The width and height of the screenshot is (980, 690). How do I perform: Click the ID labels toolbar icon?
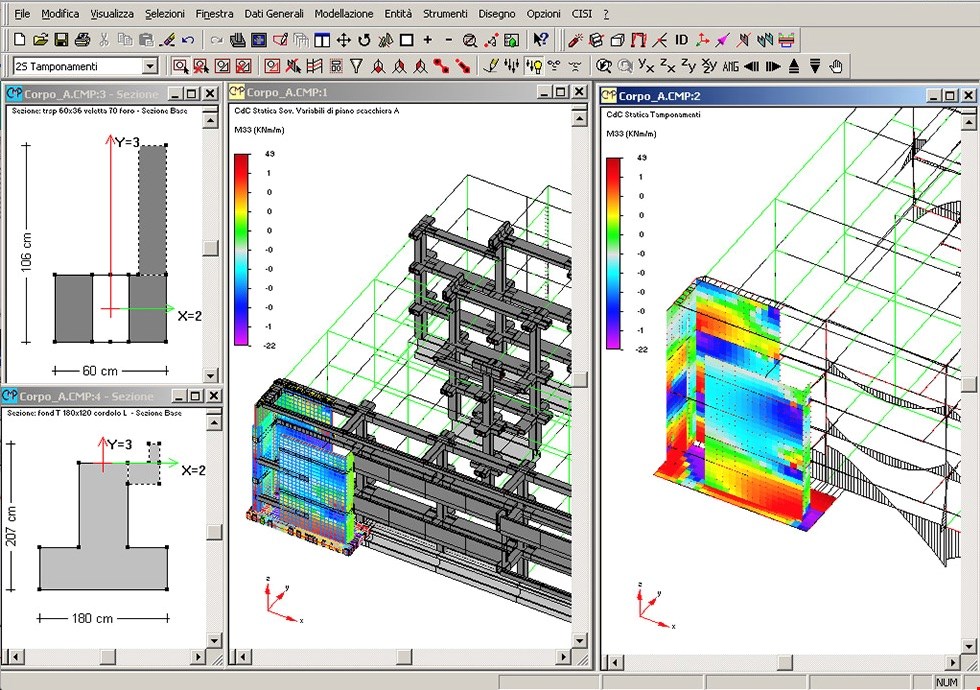[x=681, y=40]
